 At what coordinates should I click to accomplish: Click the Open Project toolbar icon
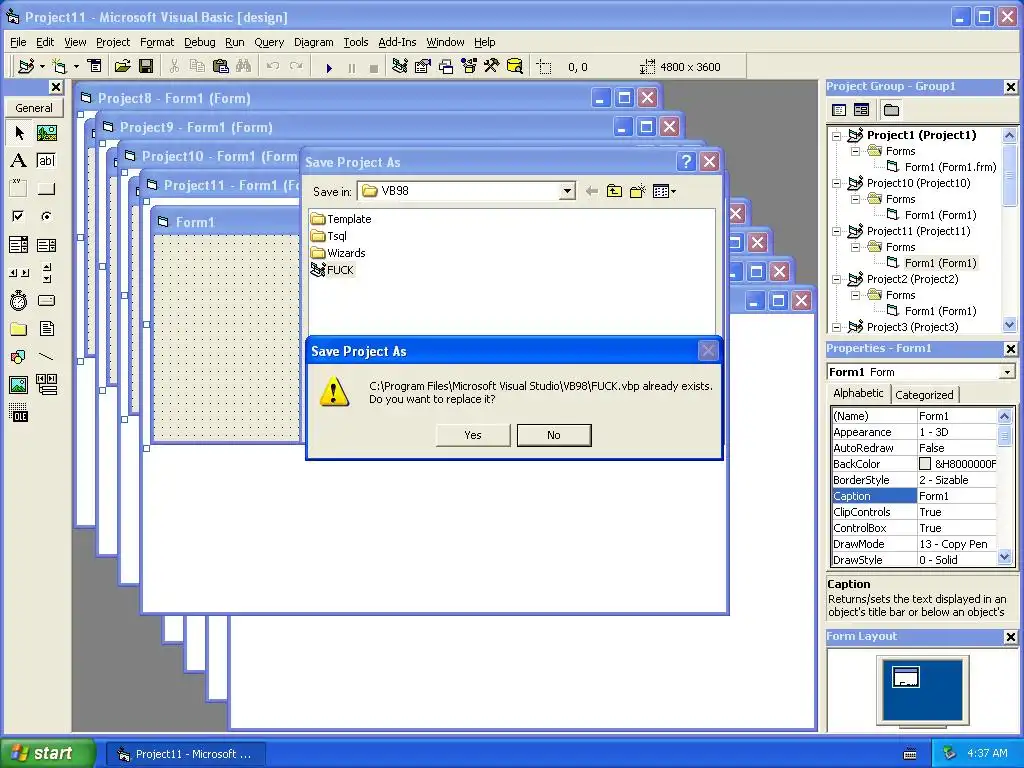point(122,66)
